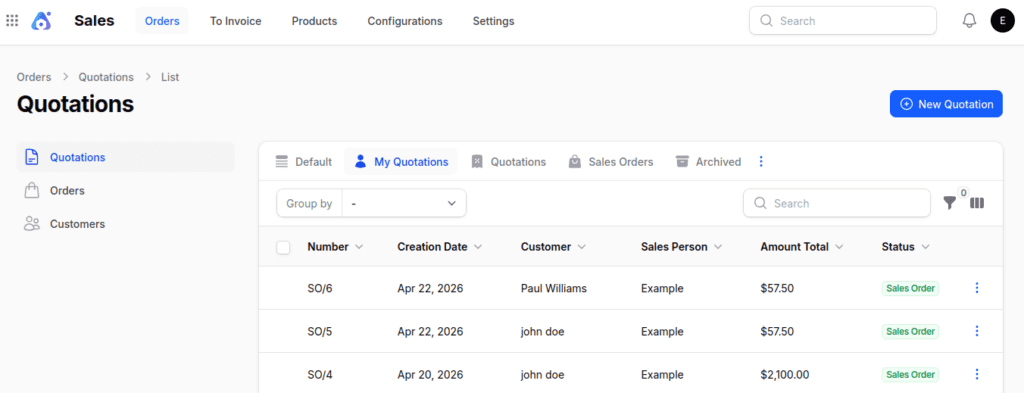The image size is (1024, 393).
Task: Open the Group by dropdown
Action: (x=404, y=203)
